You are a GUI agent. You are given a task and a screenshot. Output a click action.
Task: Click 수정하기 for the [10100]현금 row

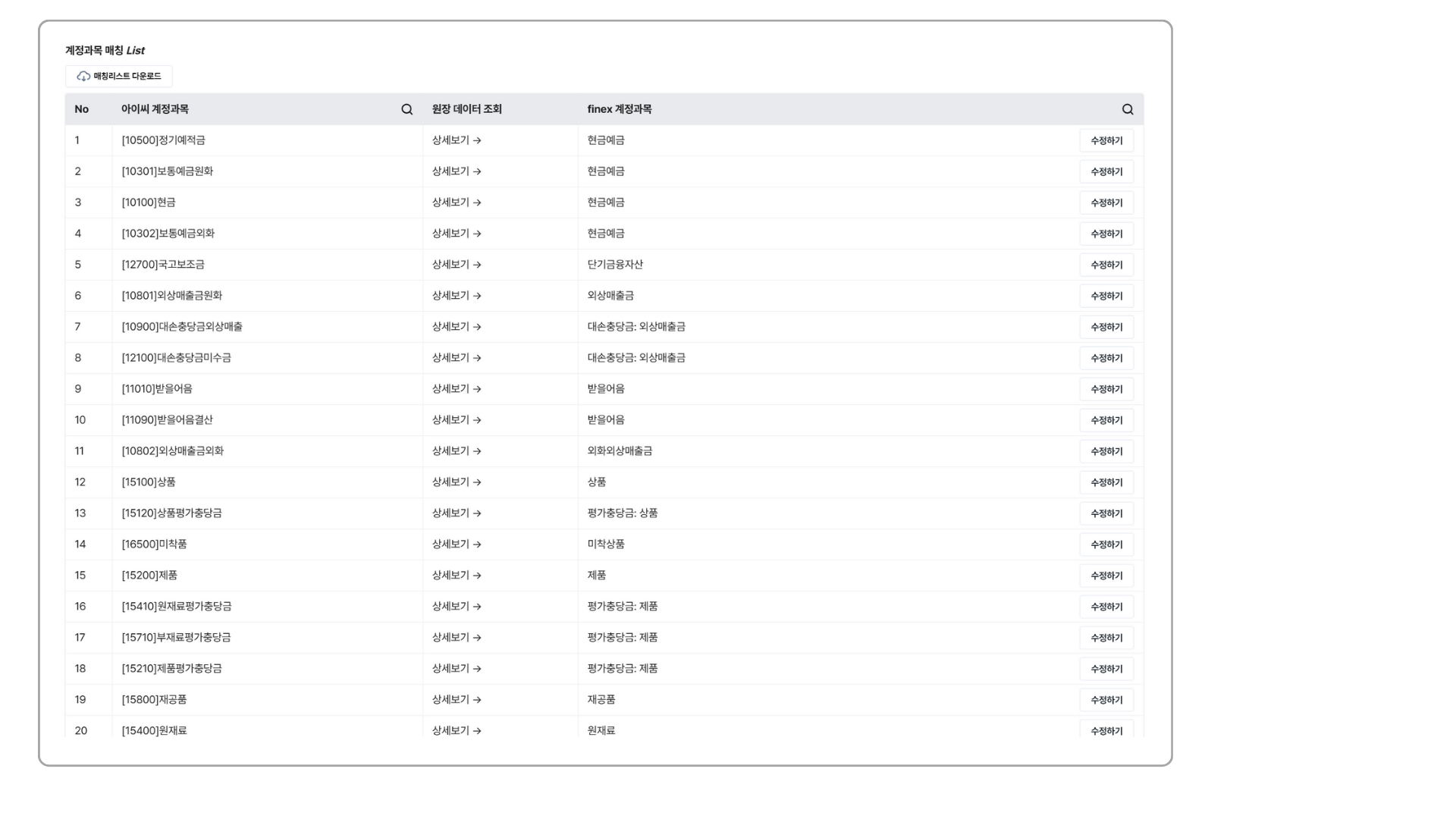click(x=1106, y=203)
